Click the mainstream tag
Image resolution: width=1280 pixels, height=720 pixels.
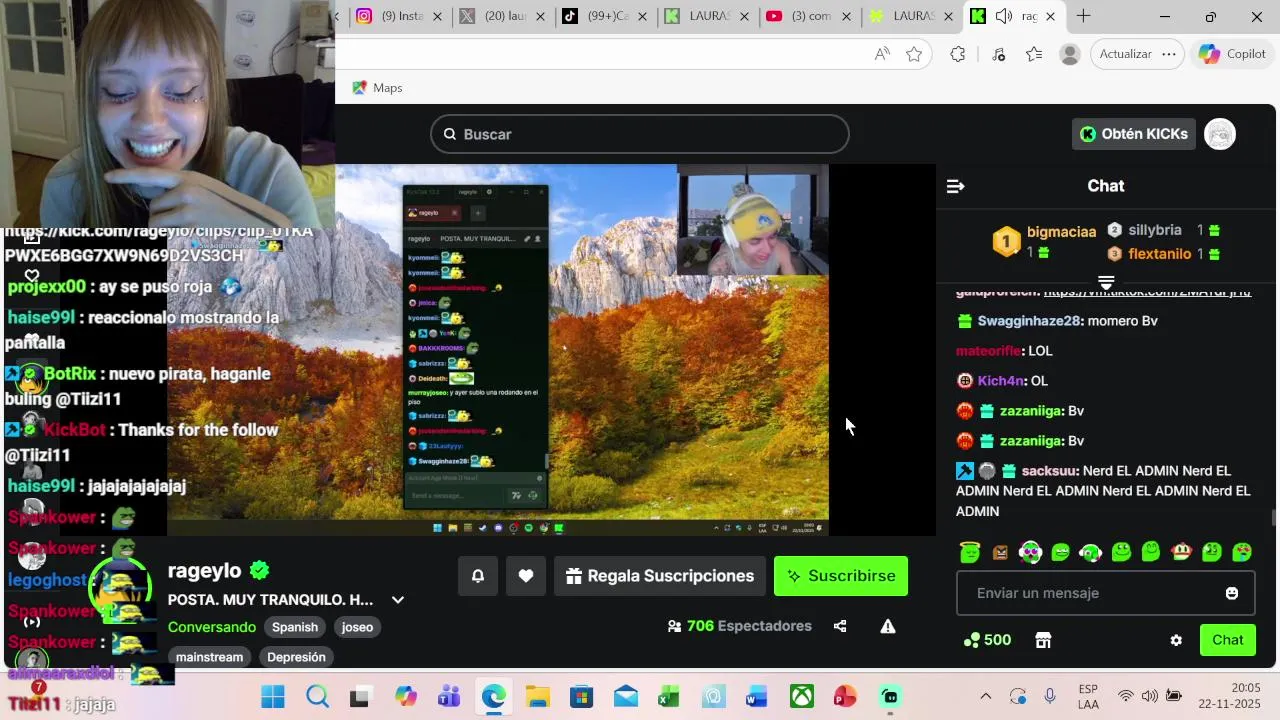click(x=210, y=657)
